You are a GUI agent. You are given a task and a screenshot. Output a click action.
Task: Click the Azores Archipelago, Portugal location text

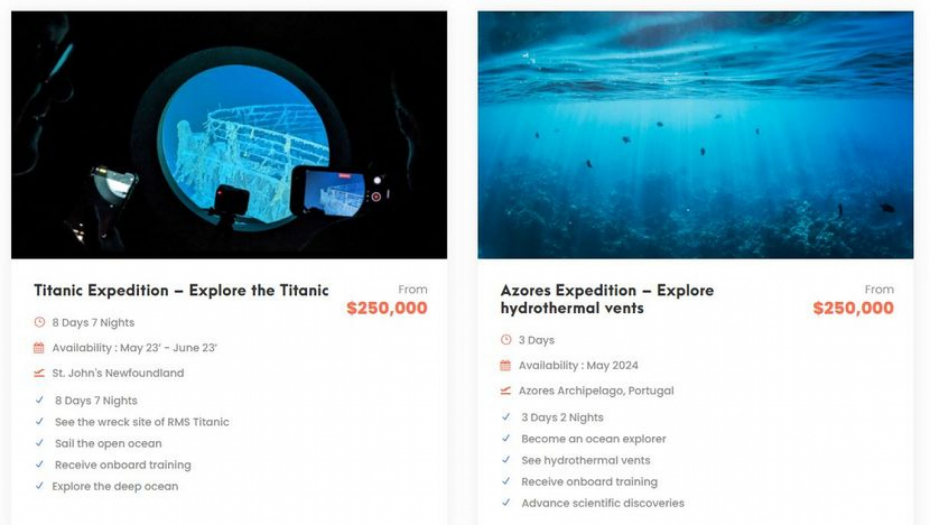click(x=596, y=391)
